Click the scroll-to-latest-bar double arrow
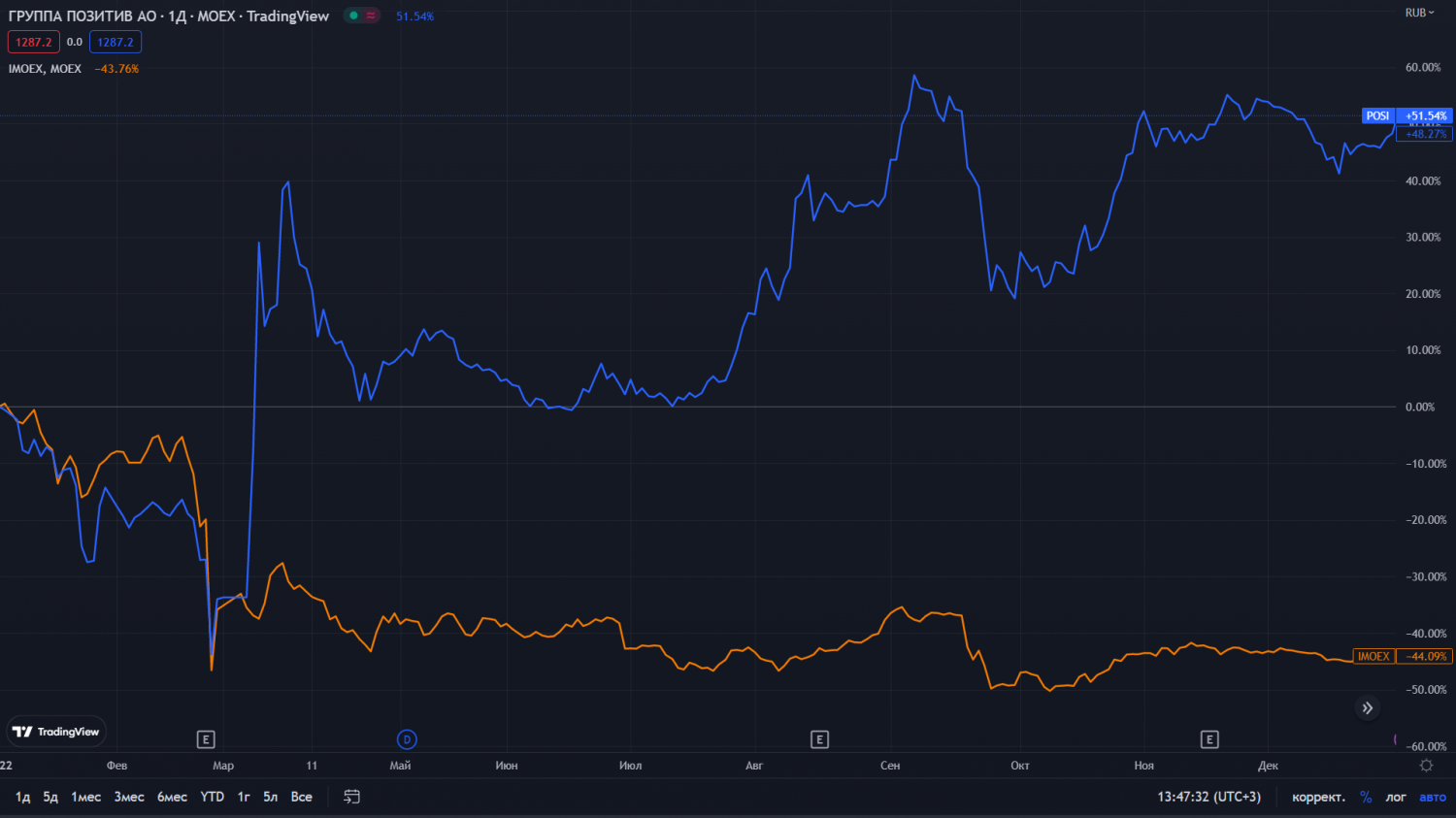The height and width of the screenshot is (818, 1456). (x=1367, y=708)
